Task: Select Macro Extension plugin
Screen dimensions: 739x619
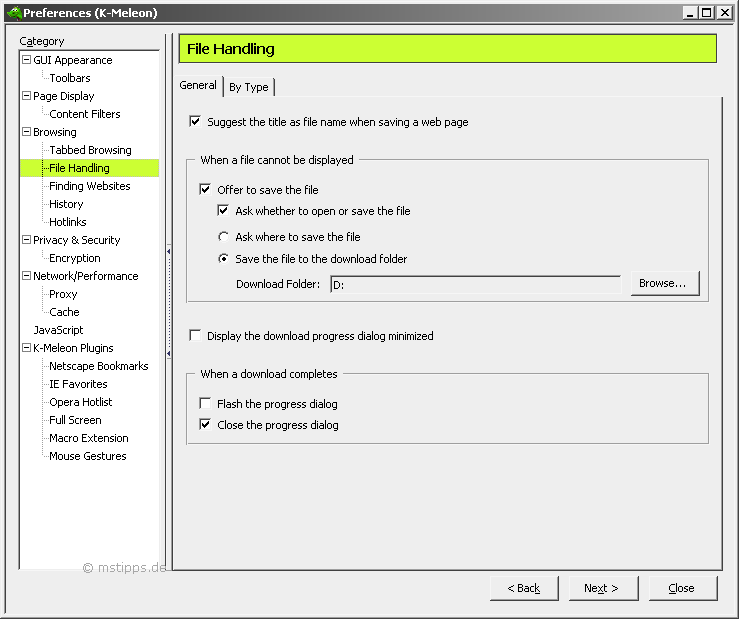Action: coord(89,438)
